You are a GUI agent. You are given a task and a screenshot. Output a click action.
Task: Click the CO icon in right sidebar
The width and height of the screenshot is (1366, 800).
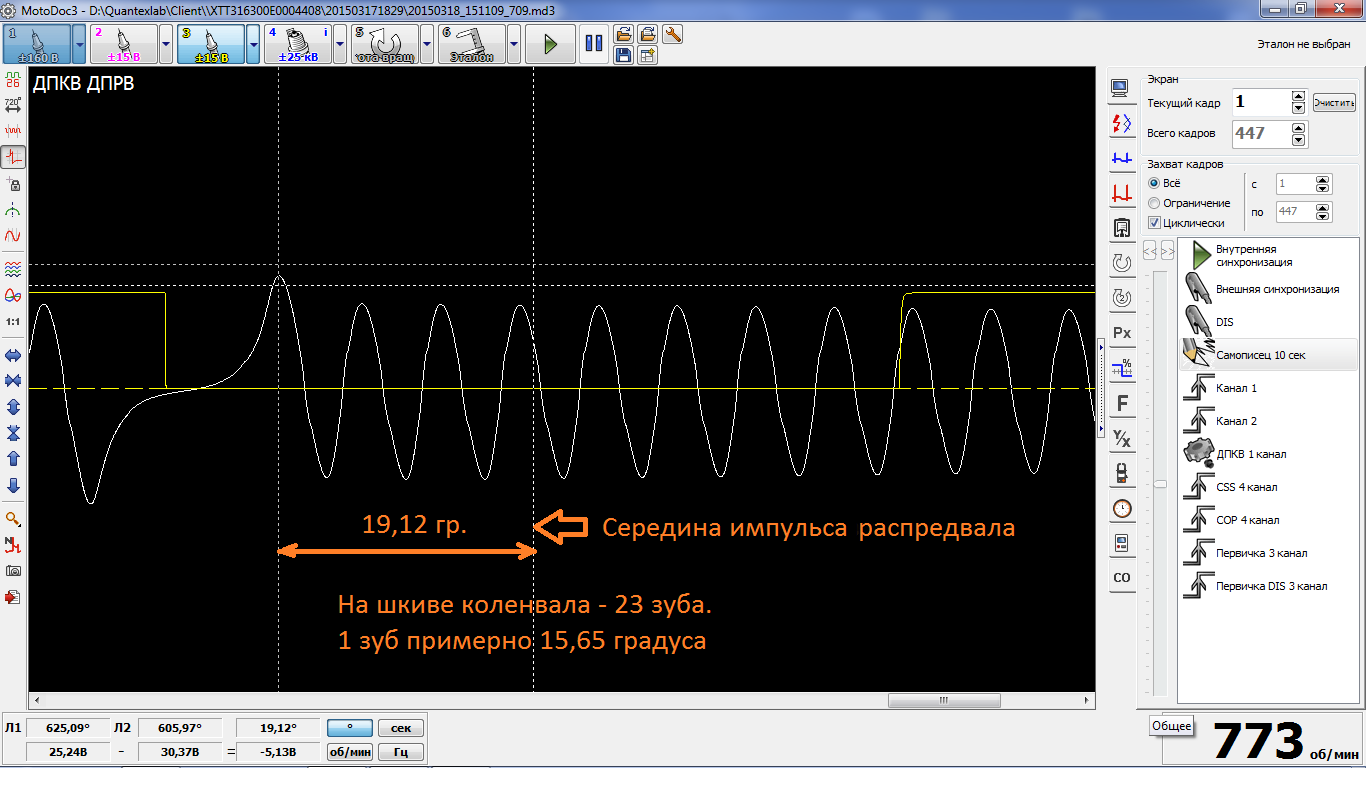(1122, 578)
